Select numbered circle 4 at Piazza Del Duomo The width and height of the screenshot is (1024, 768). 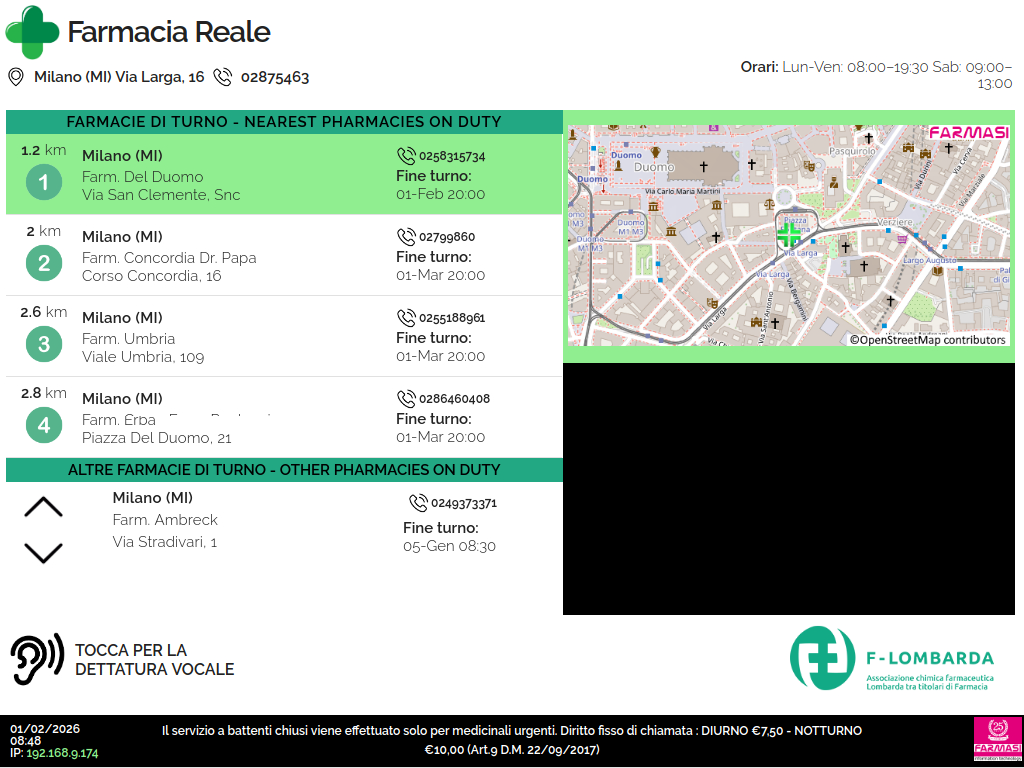(43, 426)
